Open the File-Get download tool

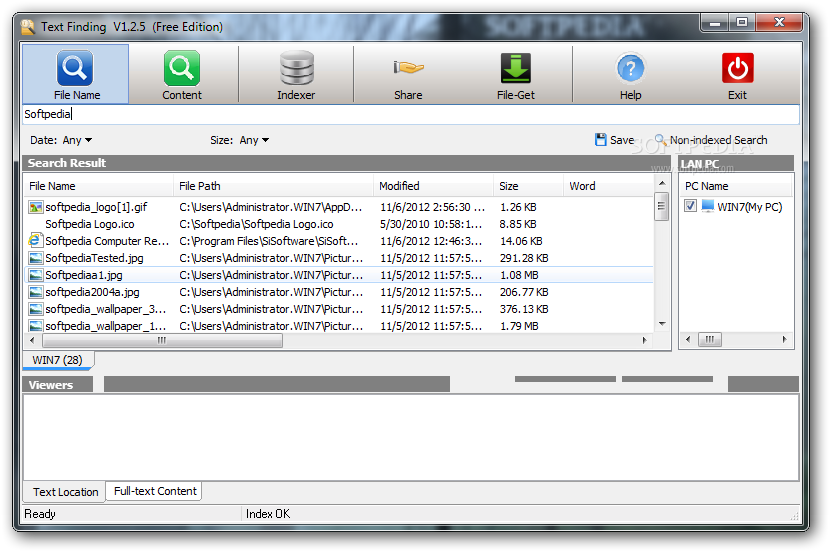[516, 68]
